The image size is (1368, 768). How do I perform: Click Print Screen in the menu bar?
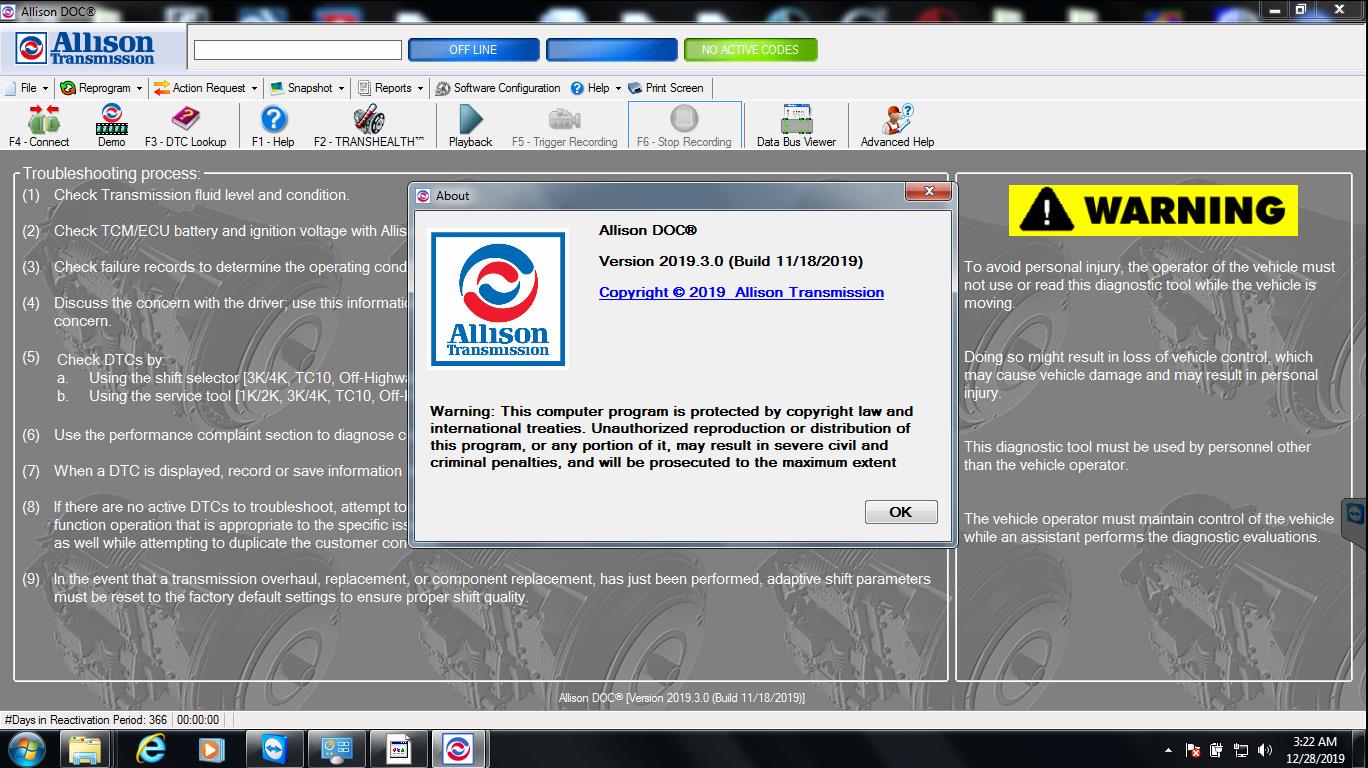click(666, 88)
